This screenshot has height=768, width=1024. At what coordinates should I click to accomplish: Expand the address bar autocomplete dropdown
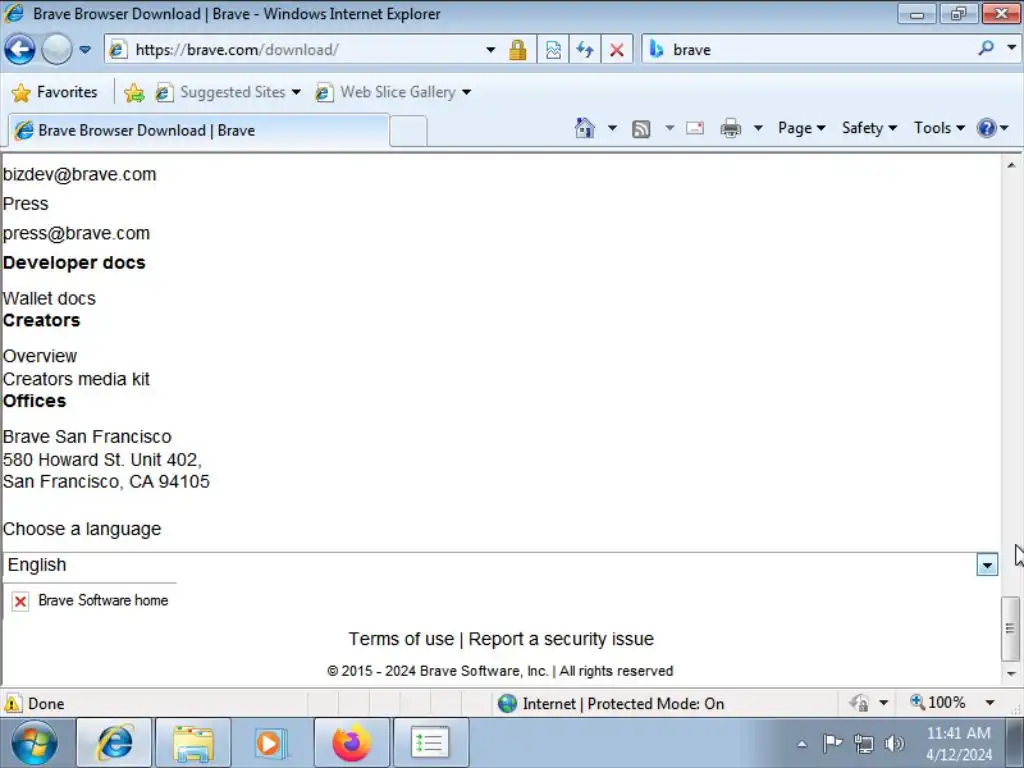click(x=490, y=50)
